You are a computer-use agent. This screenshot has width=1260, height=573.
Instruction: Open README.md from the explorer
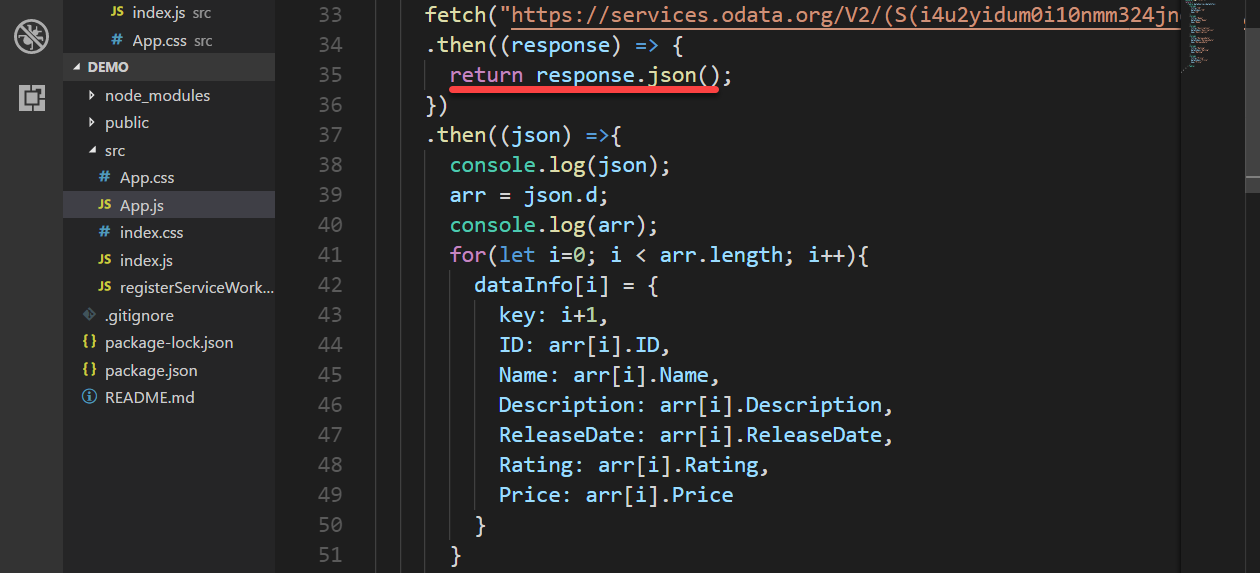point(149,397)
